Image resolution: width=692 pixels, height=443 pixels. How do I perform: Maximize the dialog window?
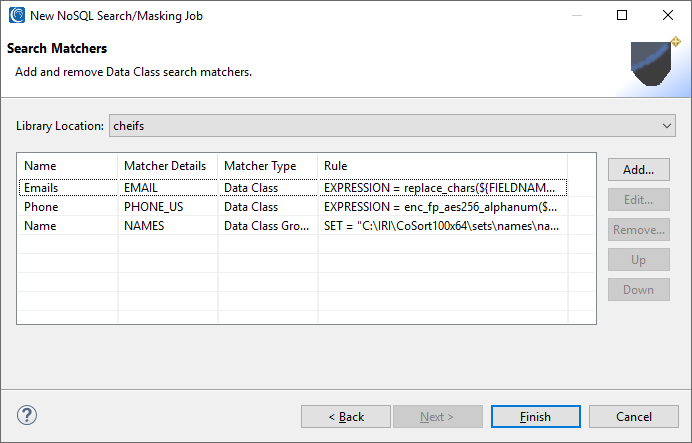[x=622, y=15]
